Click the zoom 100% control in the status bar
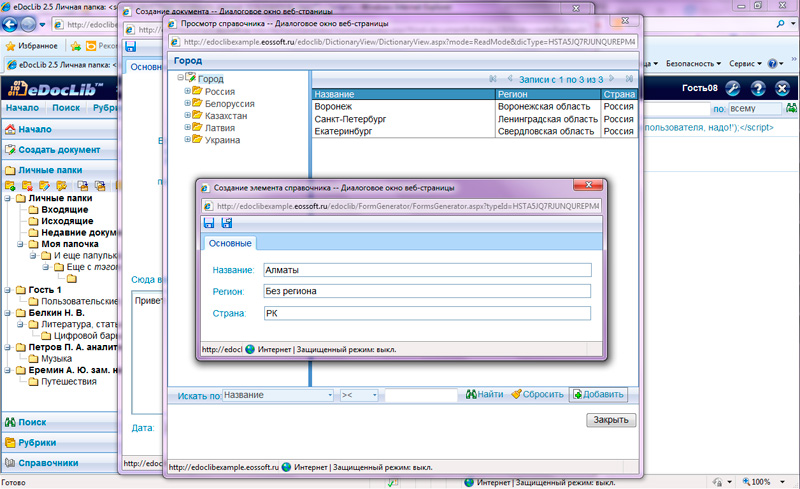This screenshot has height=489, width=800. click(x=763, y=482)
